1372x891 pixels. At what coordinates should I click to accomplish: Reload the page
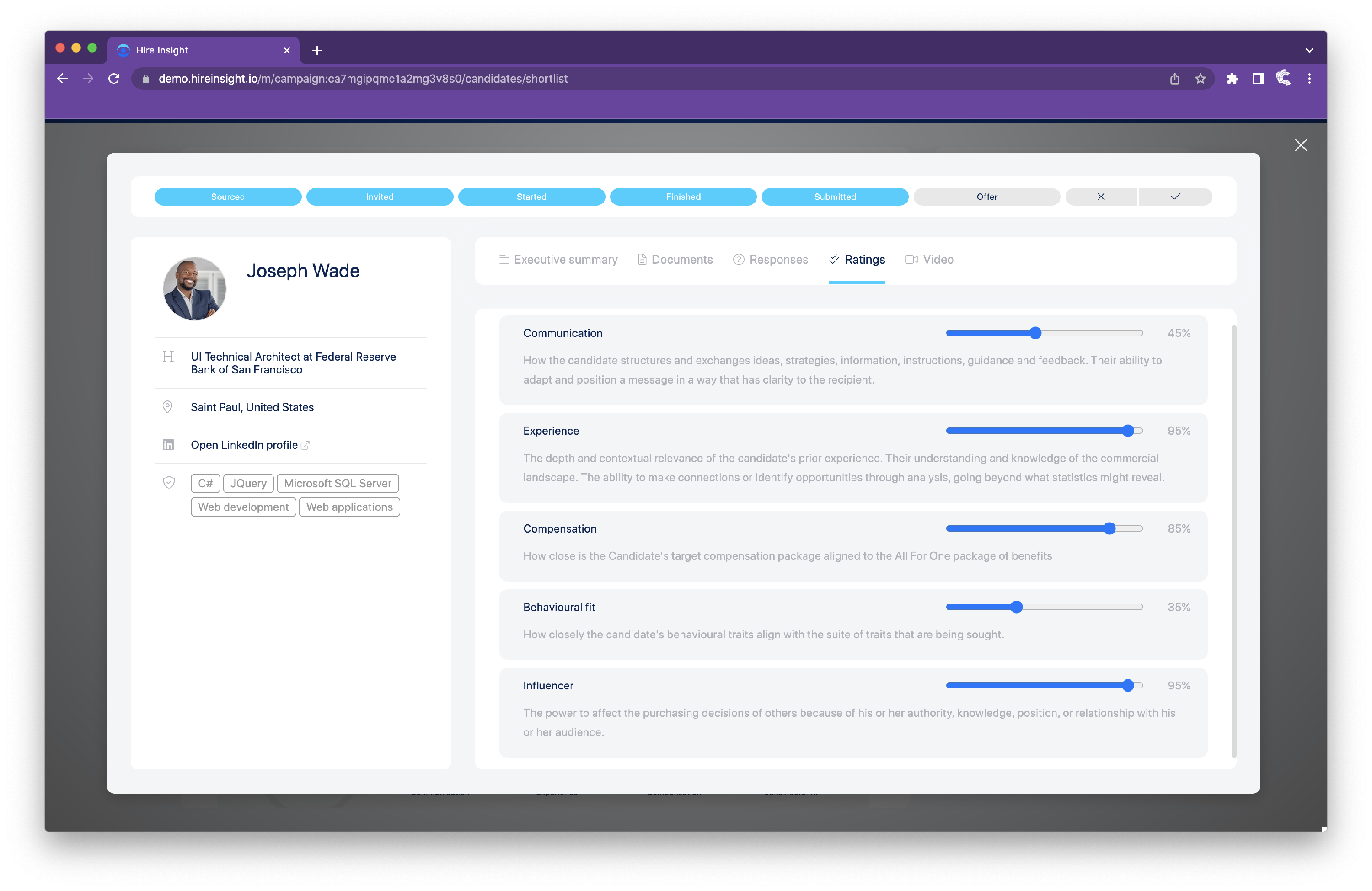coord(113,79)
